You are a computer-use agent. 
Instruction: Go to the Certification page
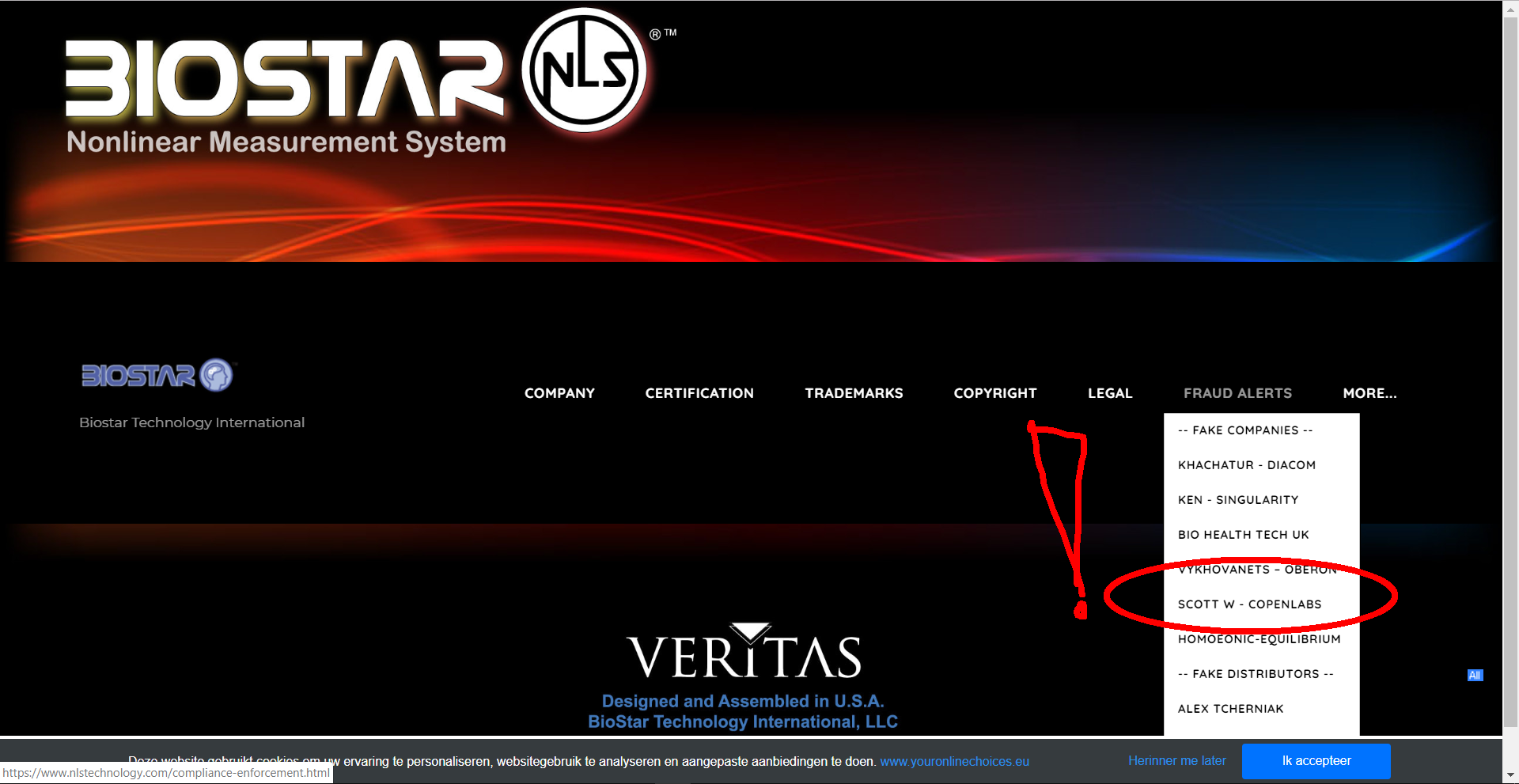pos(699,393)
